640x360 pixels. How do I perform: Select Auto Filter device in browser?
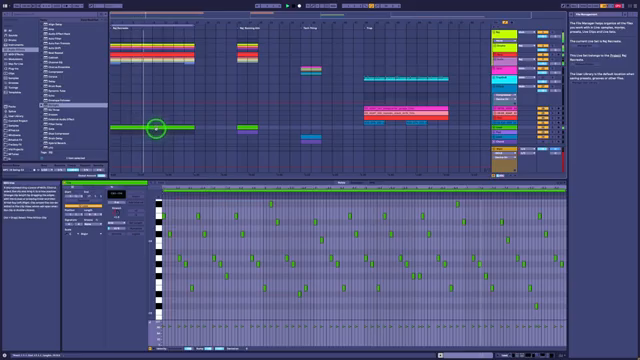point(55,39)
